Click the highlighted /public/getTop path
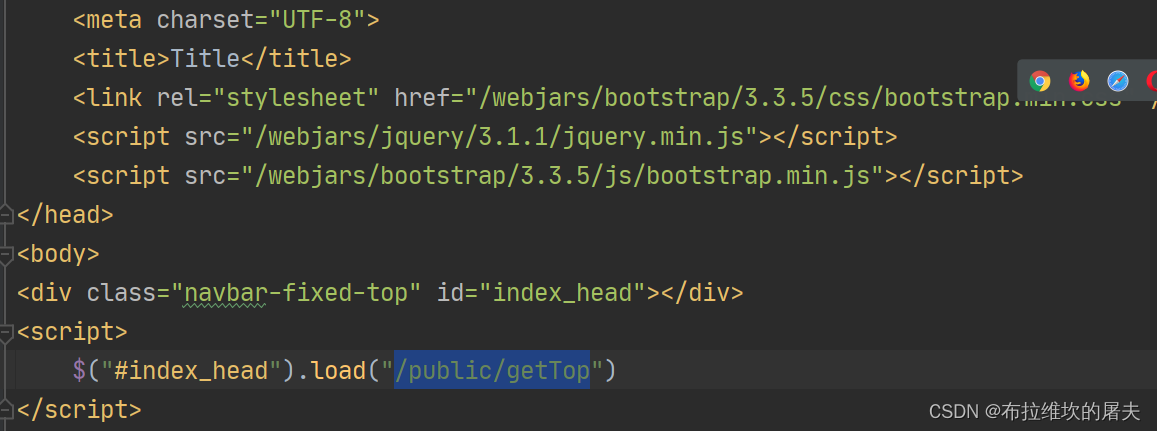1157x431 pixels. 492,371
